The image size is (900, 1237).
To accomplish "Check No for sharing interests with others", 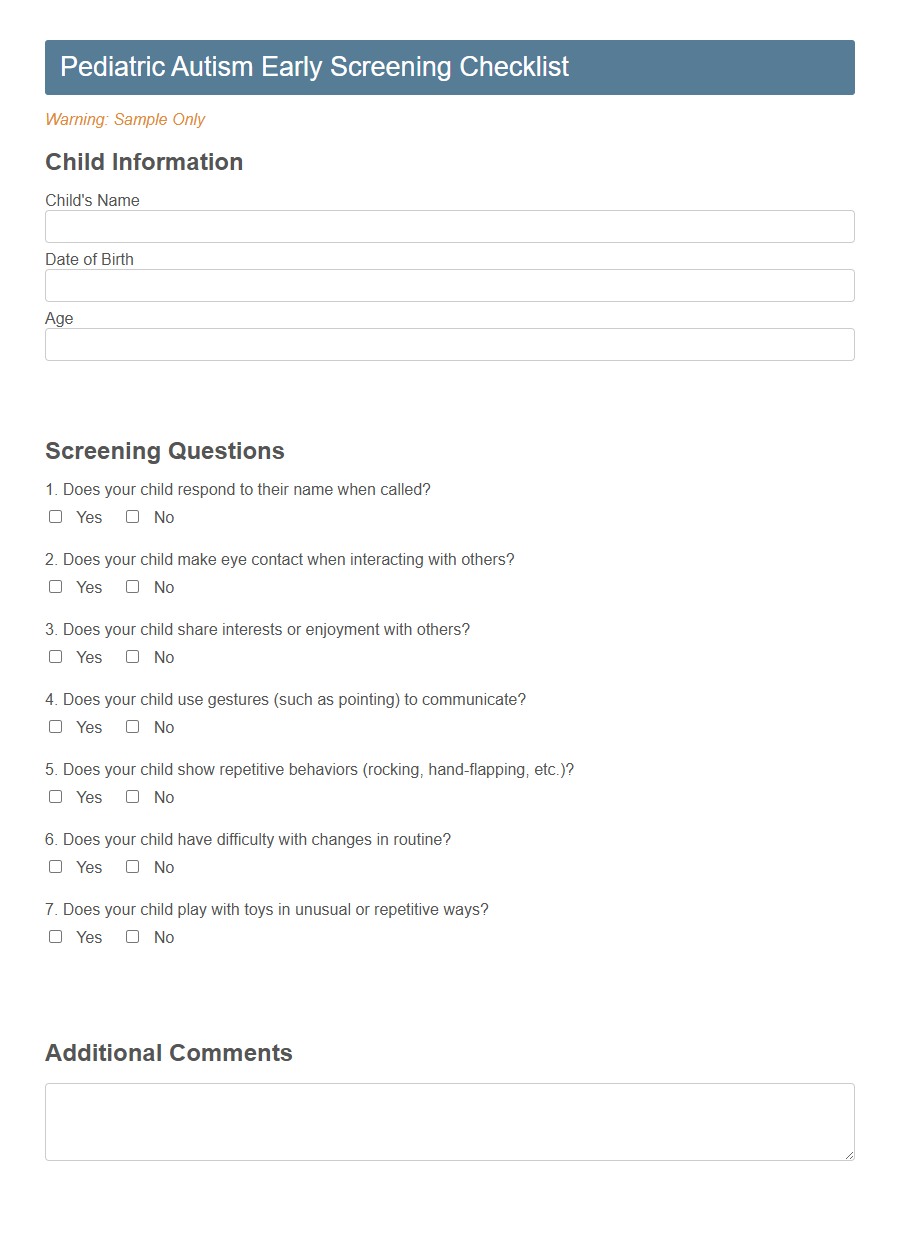I will 132,656.
